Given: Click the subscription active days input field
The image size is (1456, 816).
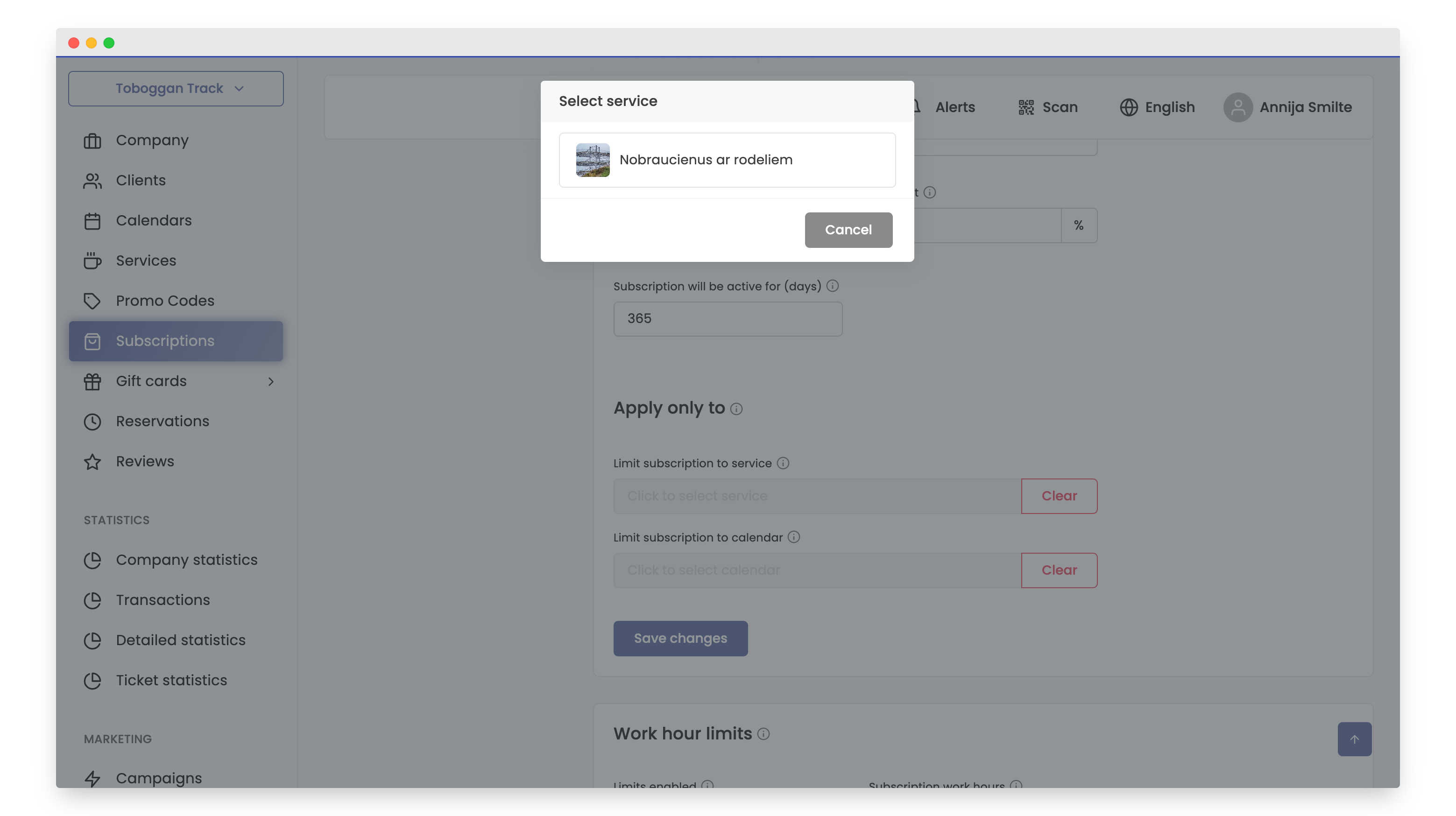Looking at the screenshot, I should coord(728,319).
